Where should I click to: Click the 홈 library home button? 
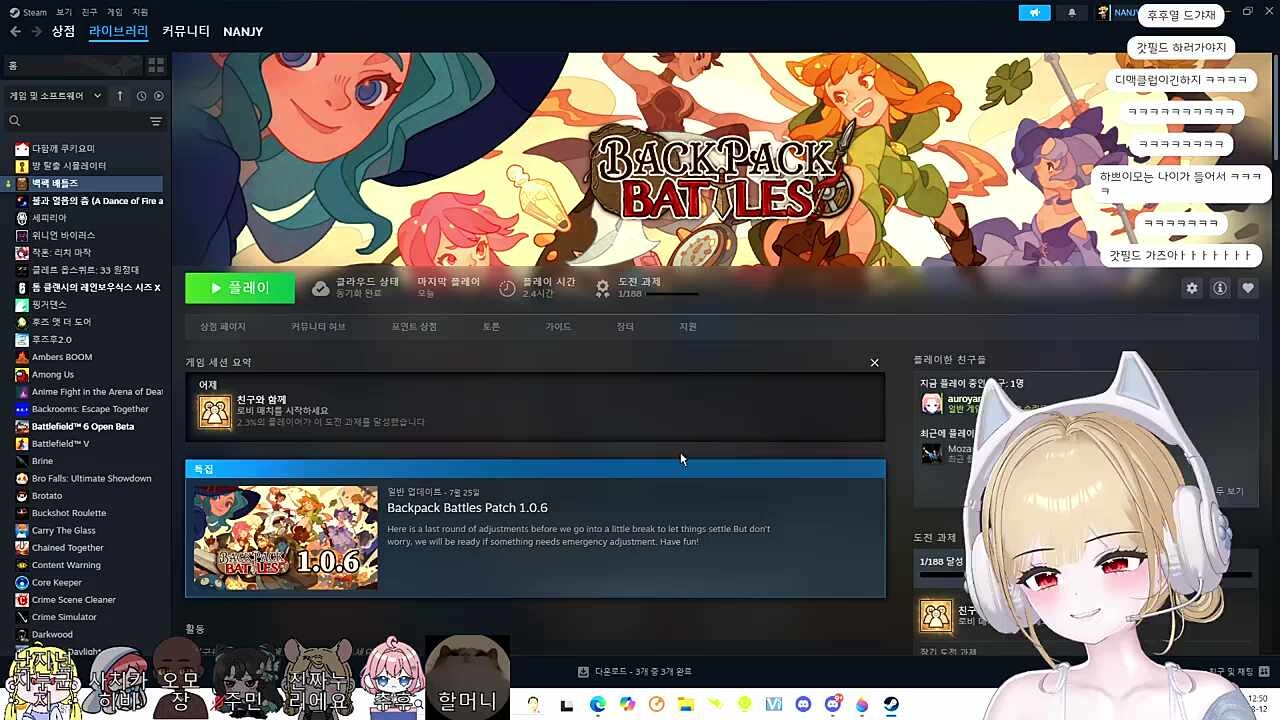click(x=72, y=65)
